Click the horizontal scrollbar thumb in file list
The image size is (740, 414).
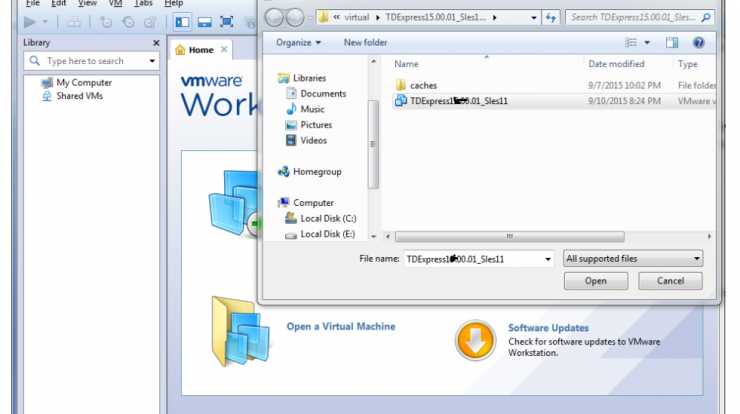click(x=510, y=237)
